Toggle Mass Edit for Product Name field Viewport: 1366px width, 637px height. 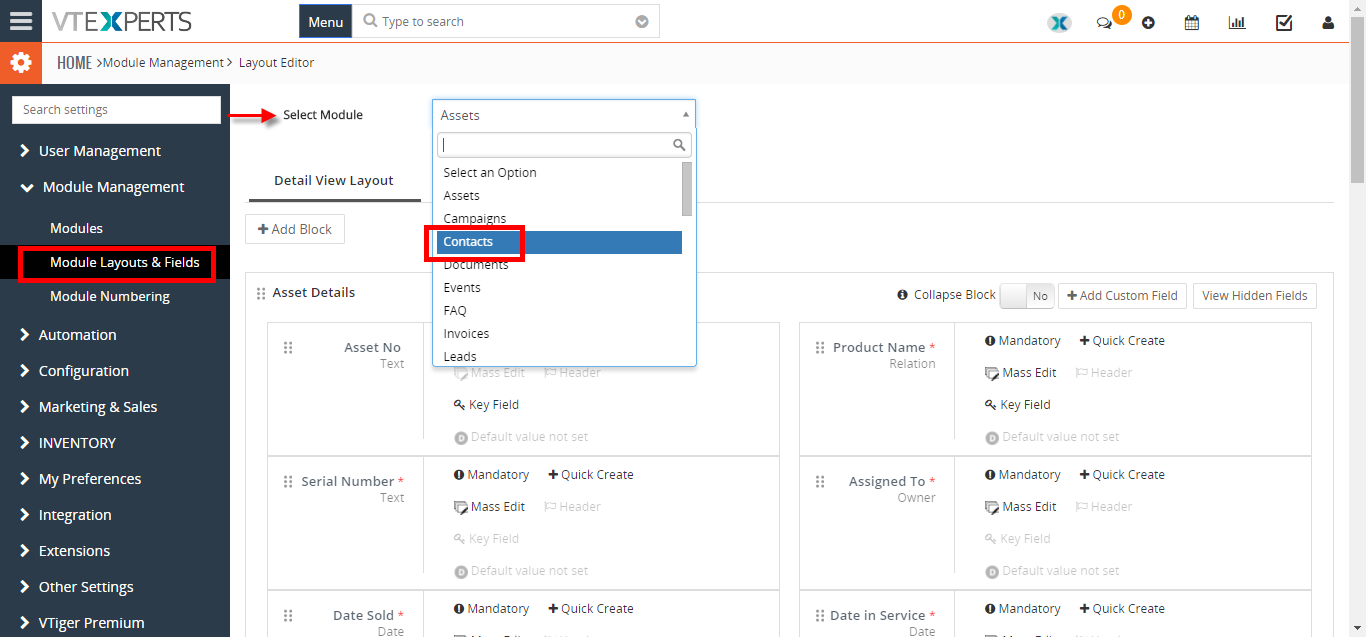[x=1021, y=373]
